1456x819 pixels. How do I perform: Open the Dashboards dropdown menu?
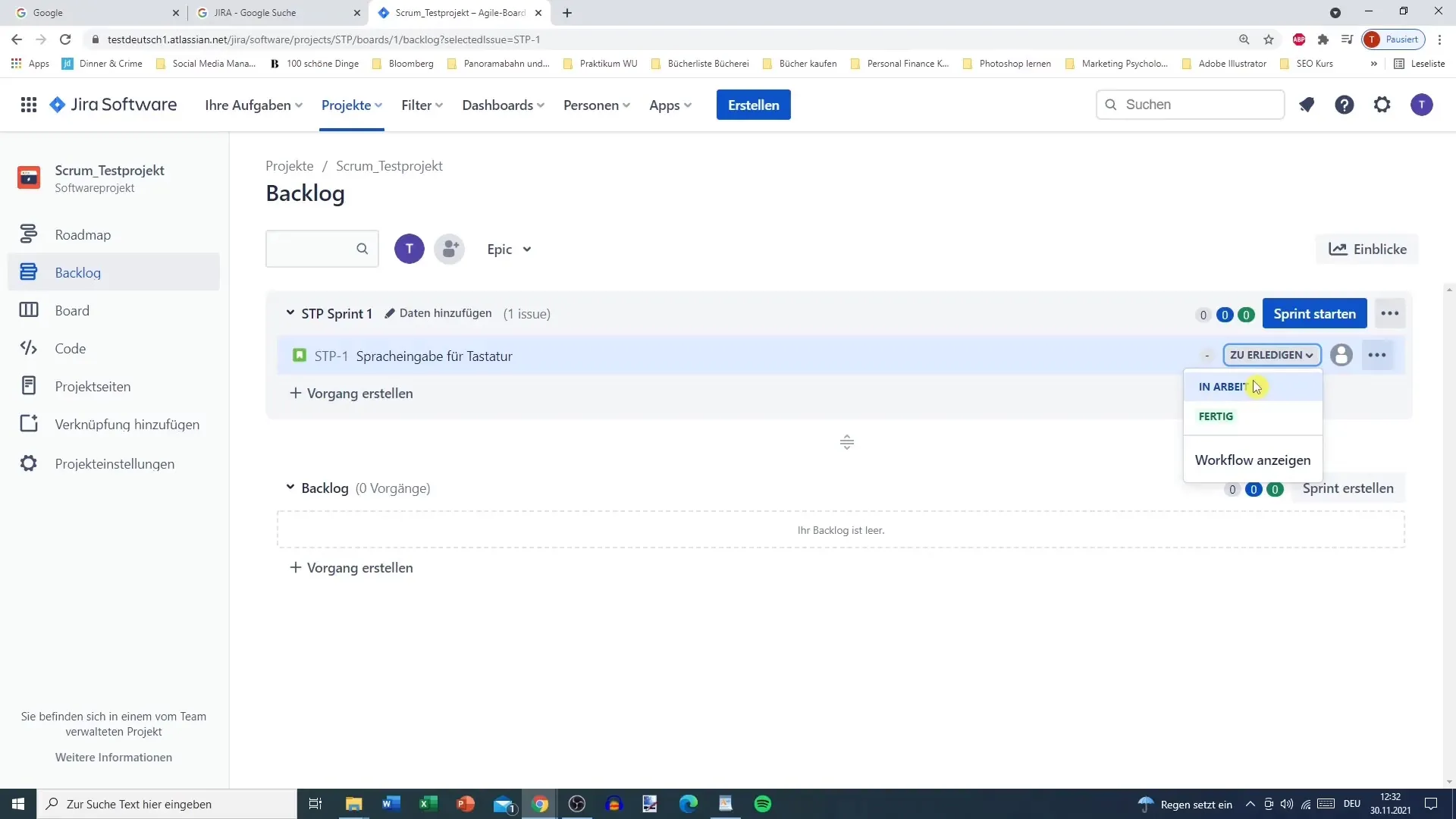504,105
